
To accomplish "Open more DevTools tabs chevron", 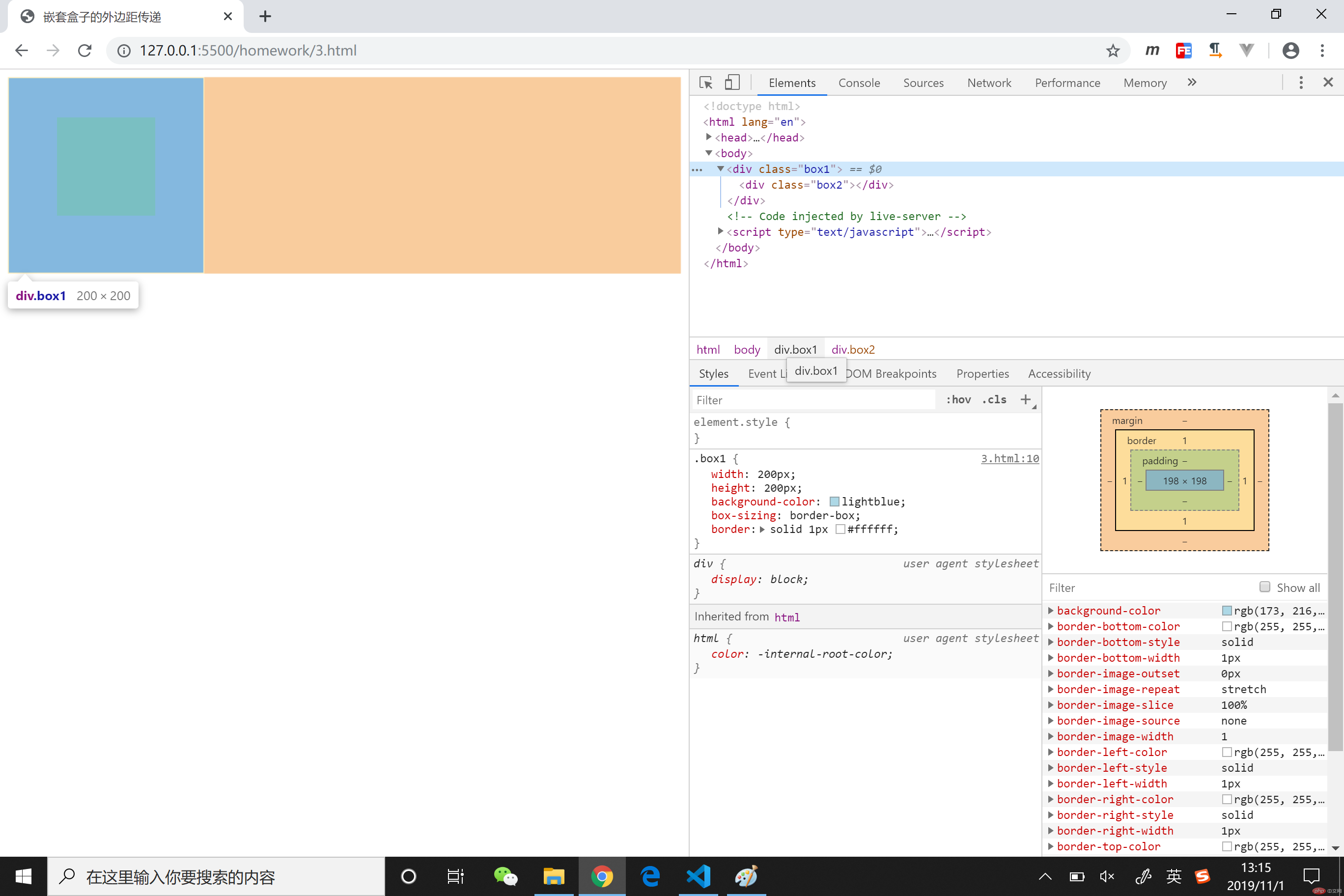I will 1192,83.
